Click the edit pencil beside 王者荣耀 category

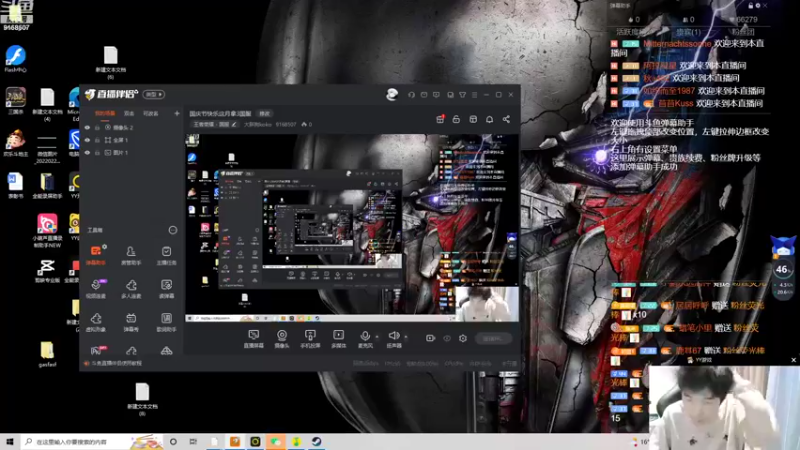pyautogui.click(x=234, y=124)
